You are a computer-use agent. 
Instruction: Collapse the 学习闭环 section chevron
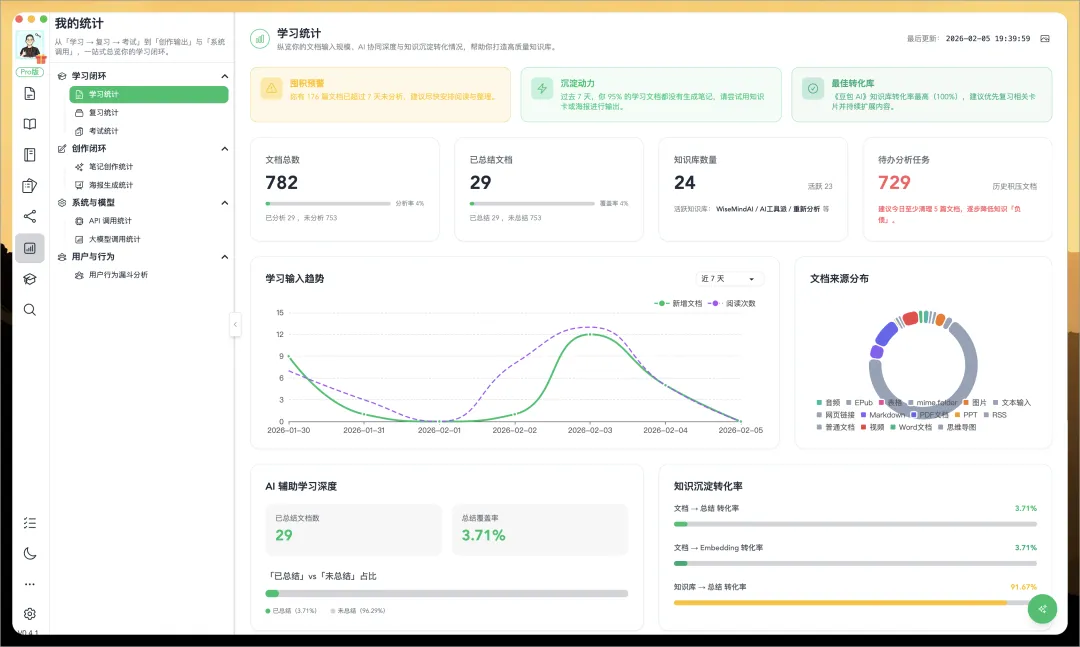pos(224,76)
